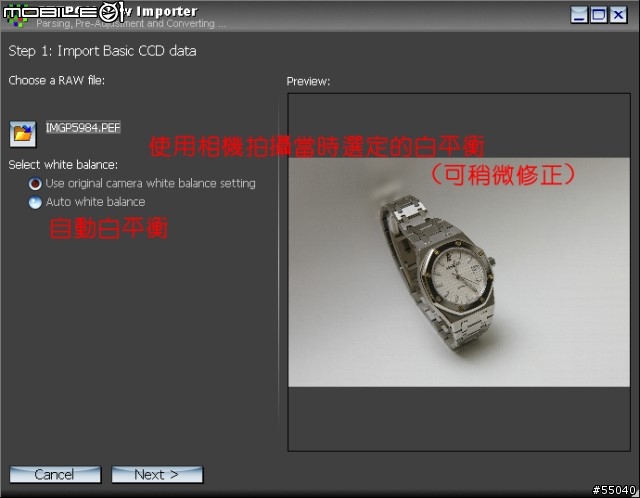The height and width of the screenshot is (498, 640).
Task: Click the watch preview image
Action: pos(459,272)
